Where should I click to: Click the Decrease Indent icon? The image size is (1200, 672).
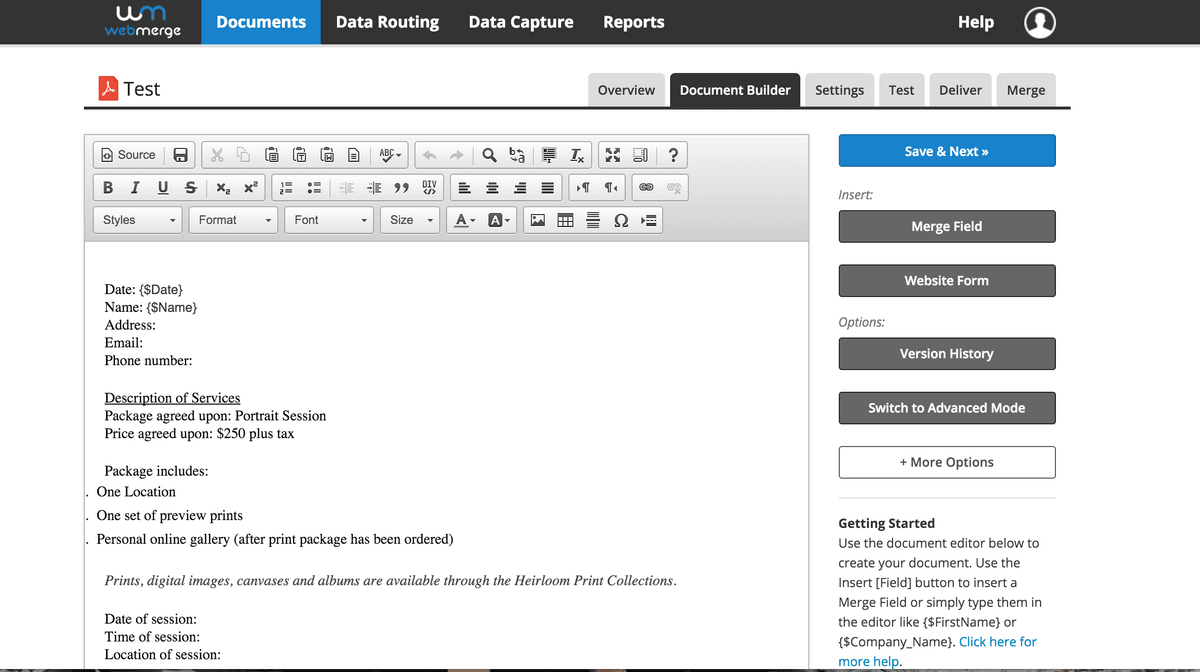coord(347,187)
